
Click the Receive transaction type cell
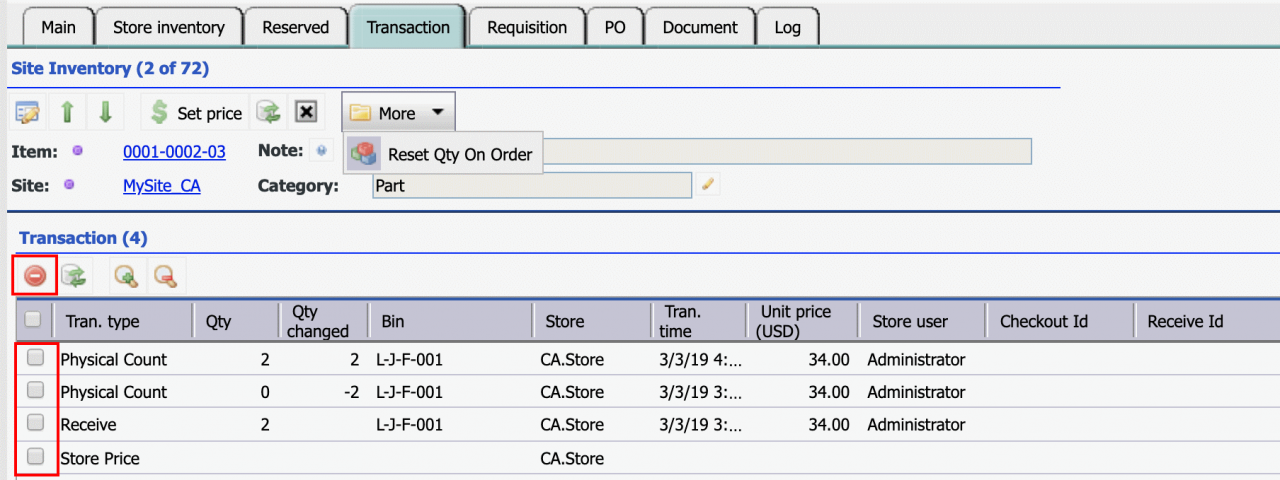(88, 425)
